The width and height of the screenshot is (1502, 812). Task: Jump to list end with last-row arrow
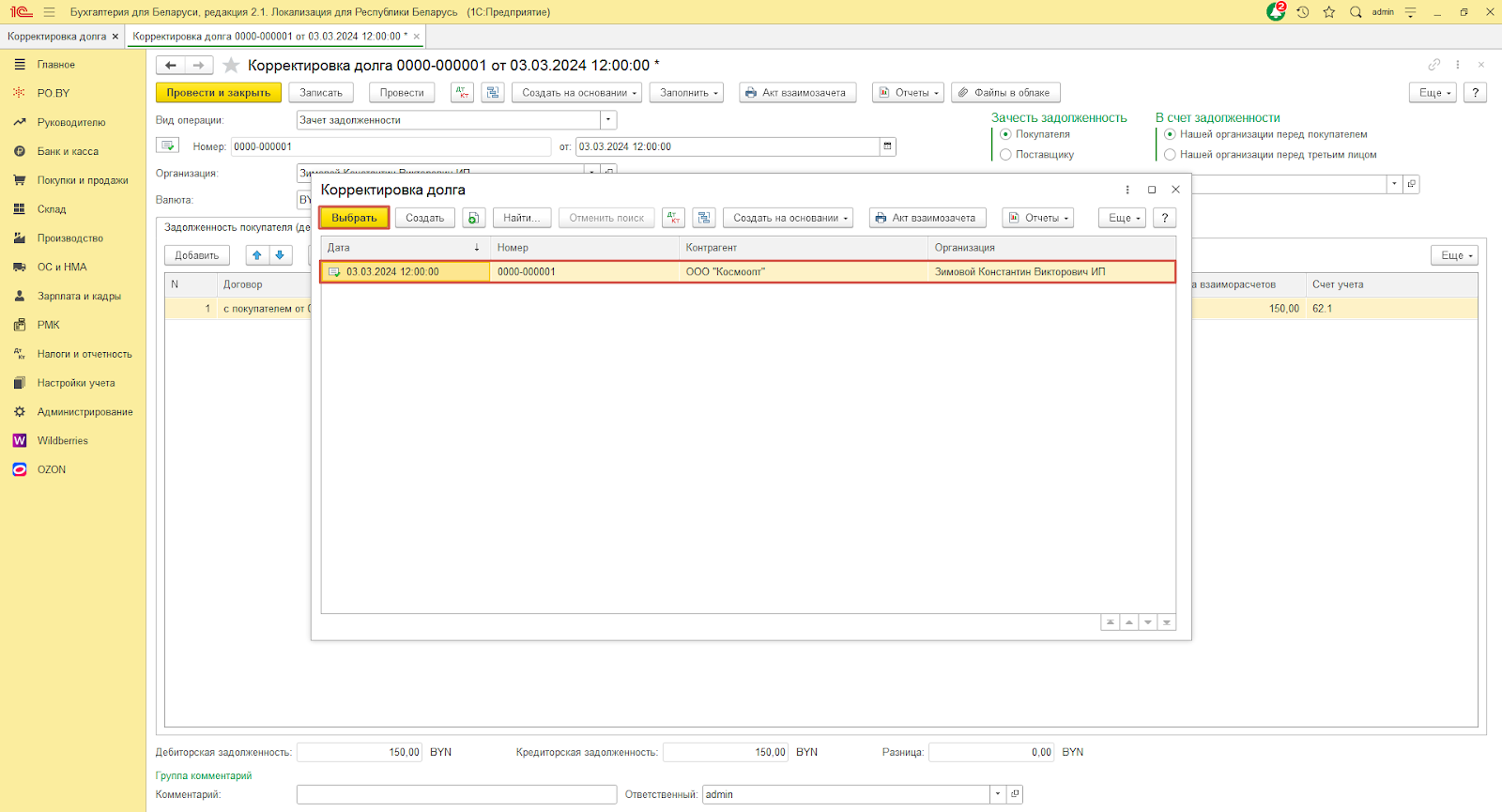point(1167,622)
